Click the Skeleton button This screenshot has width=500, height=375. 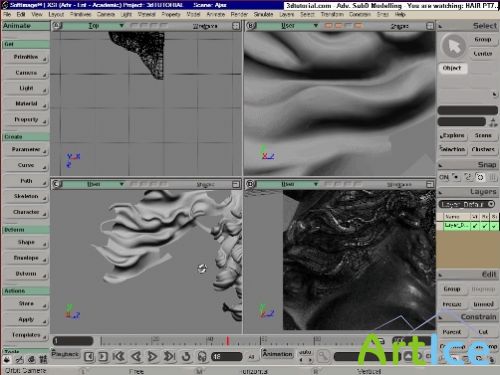click(x=26, y=196)
